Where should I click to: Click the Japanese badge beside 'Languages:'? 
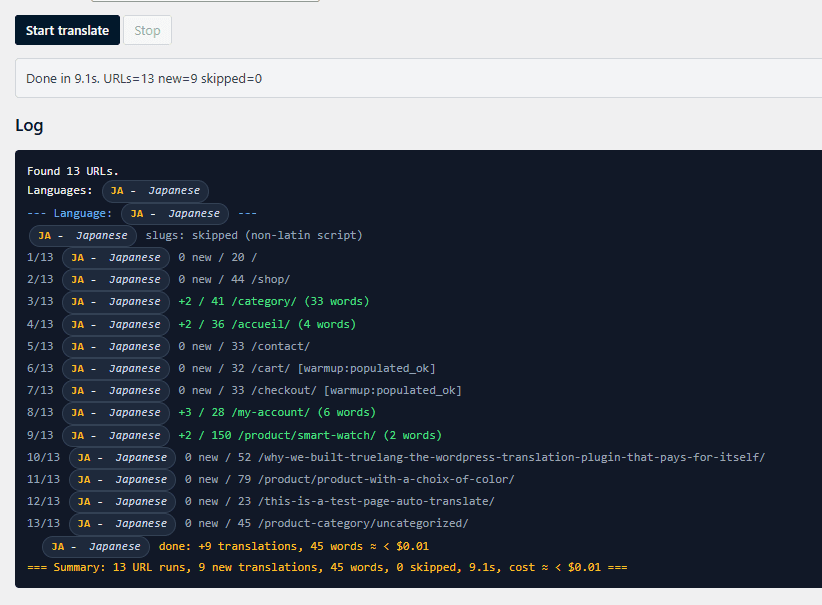155,190
